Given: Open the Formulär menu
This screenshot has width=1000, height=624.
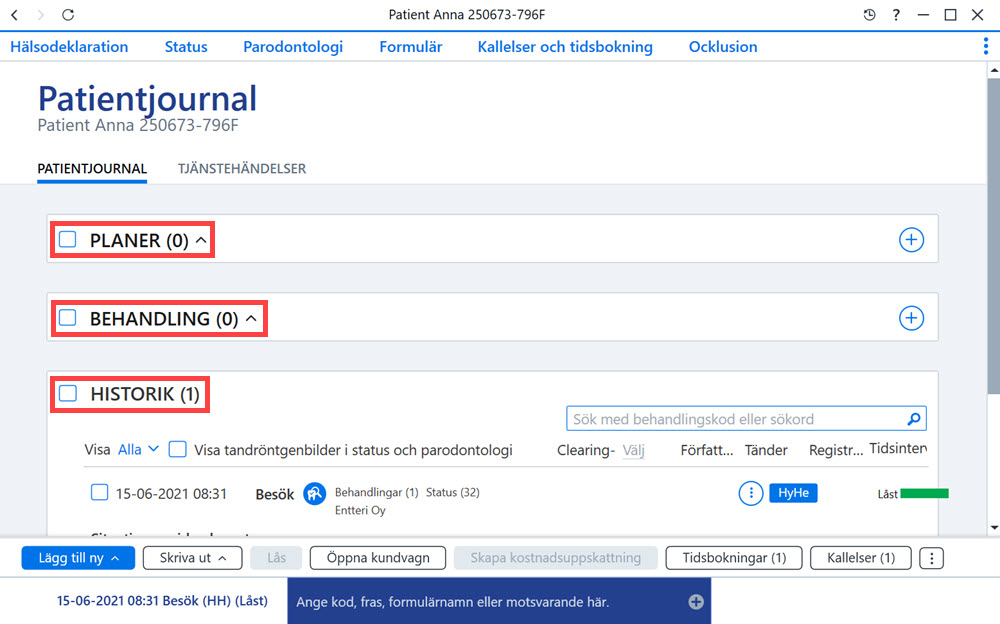Looking at the screenshot, I should [x=410, y=47].
